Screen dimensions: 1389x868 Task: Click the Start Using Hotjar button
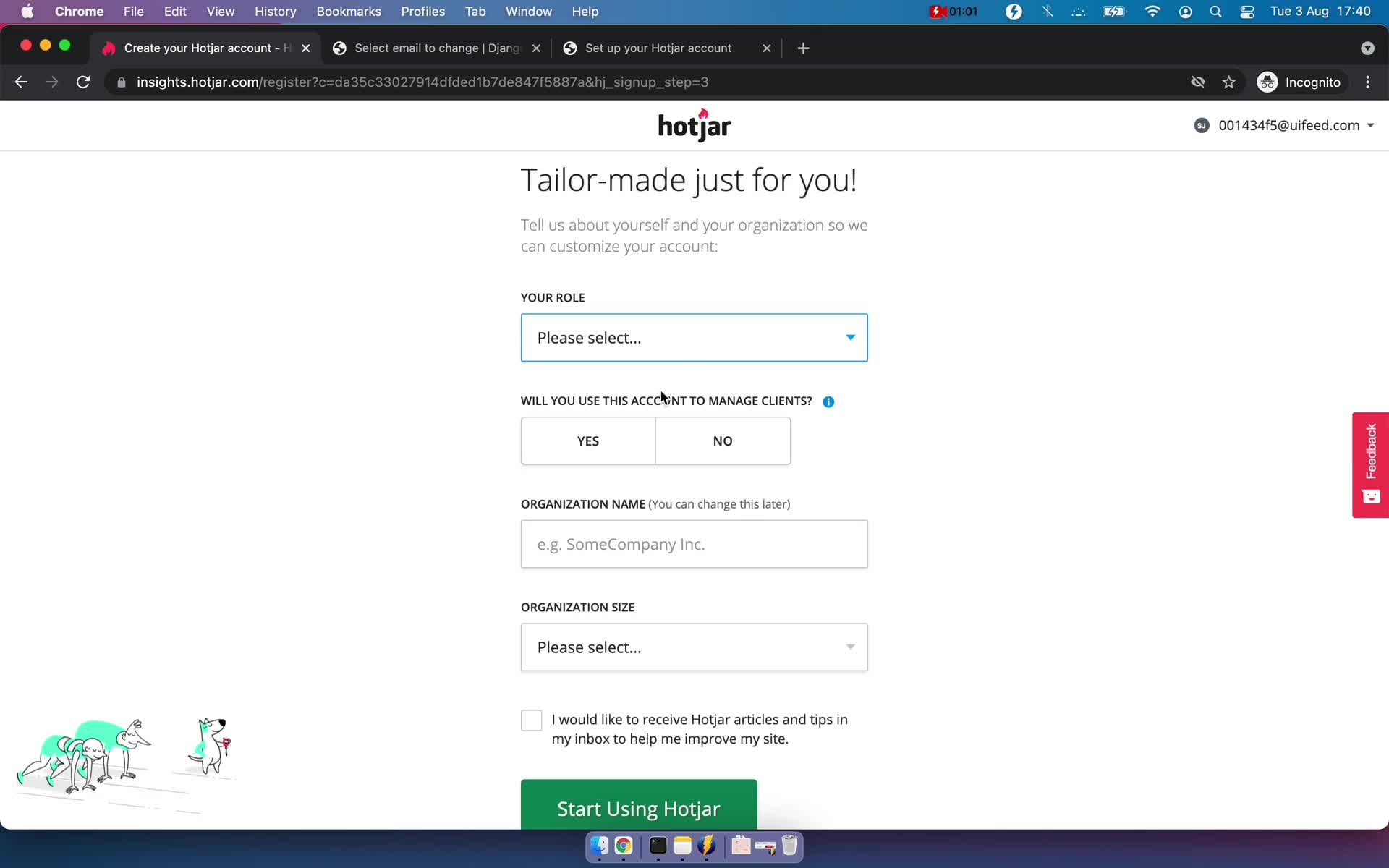click(637, 808)
